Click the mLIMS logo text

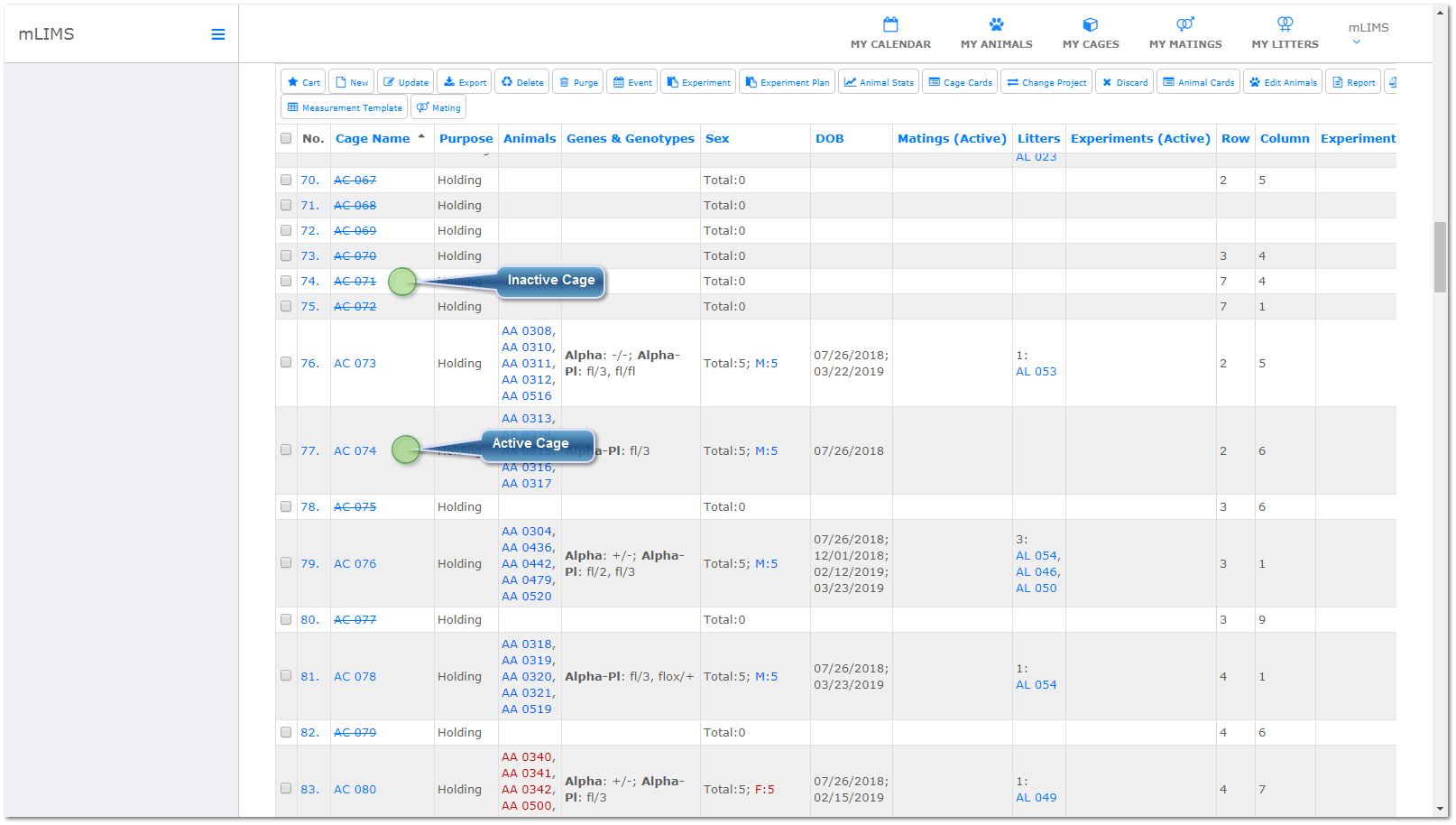click(x=46, y=33)
